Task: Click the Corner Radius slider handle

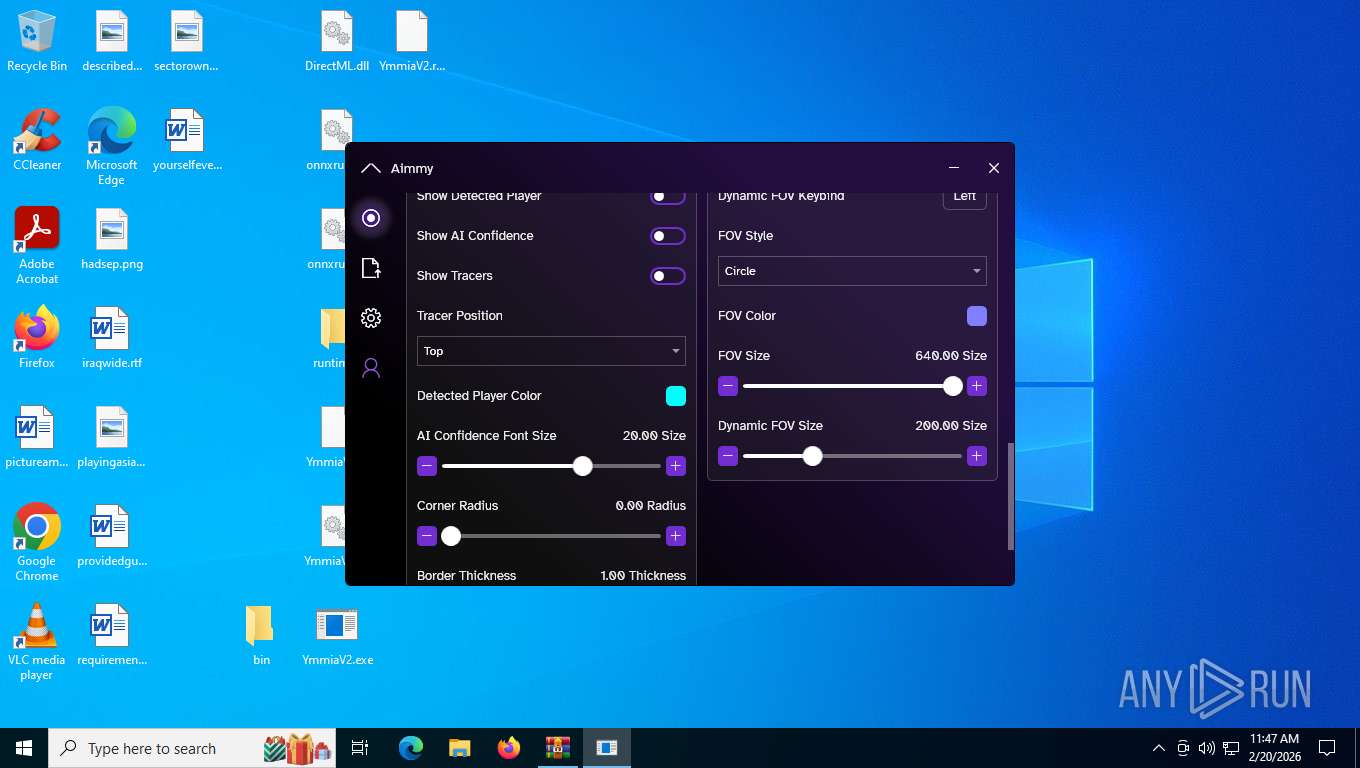Action: (451, 536)
